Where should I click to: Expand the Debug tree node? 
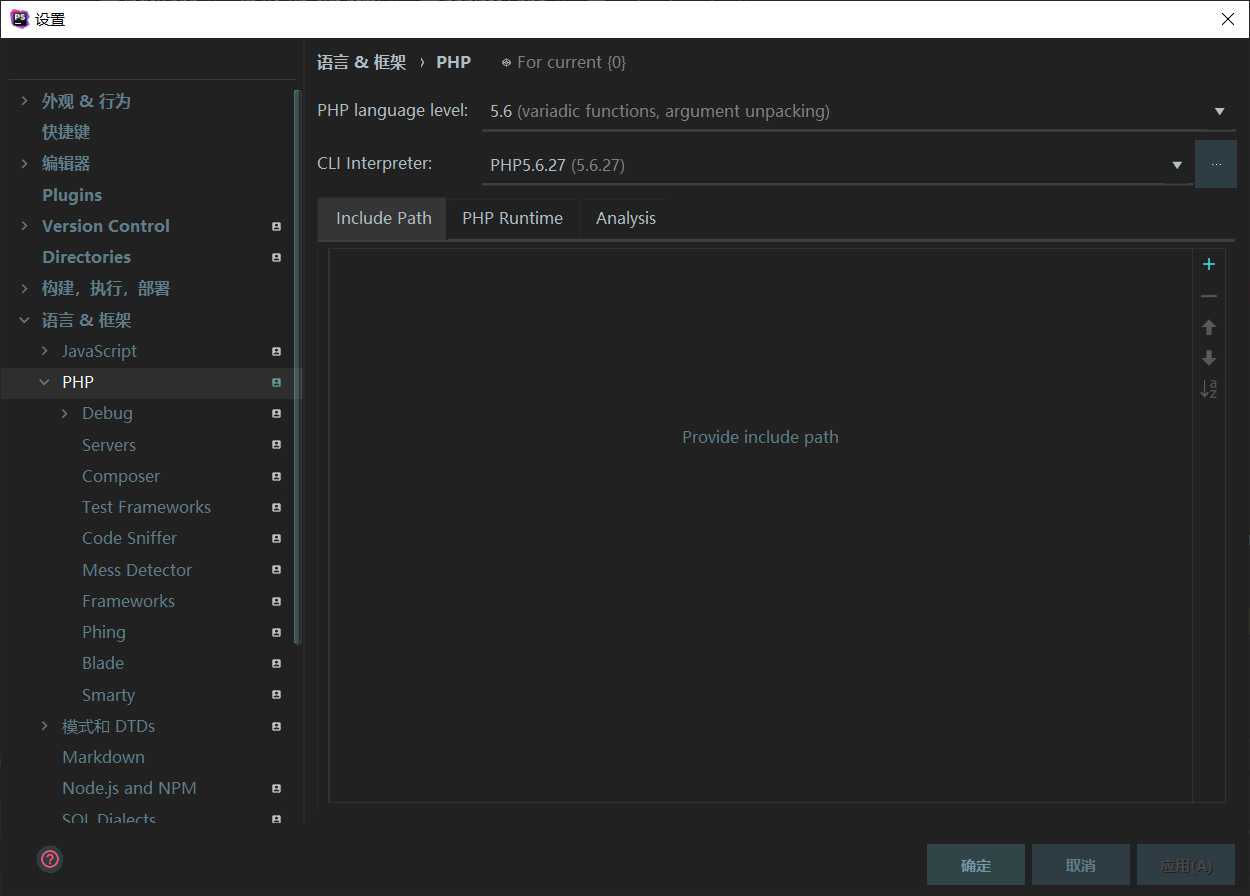click(x=65, y=413)
